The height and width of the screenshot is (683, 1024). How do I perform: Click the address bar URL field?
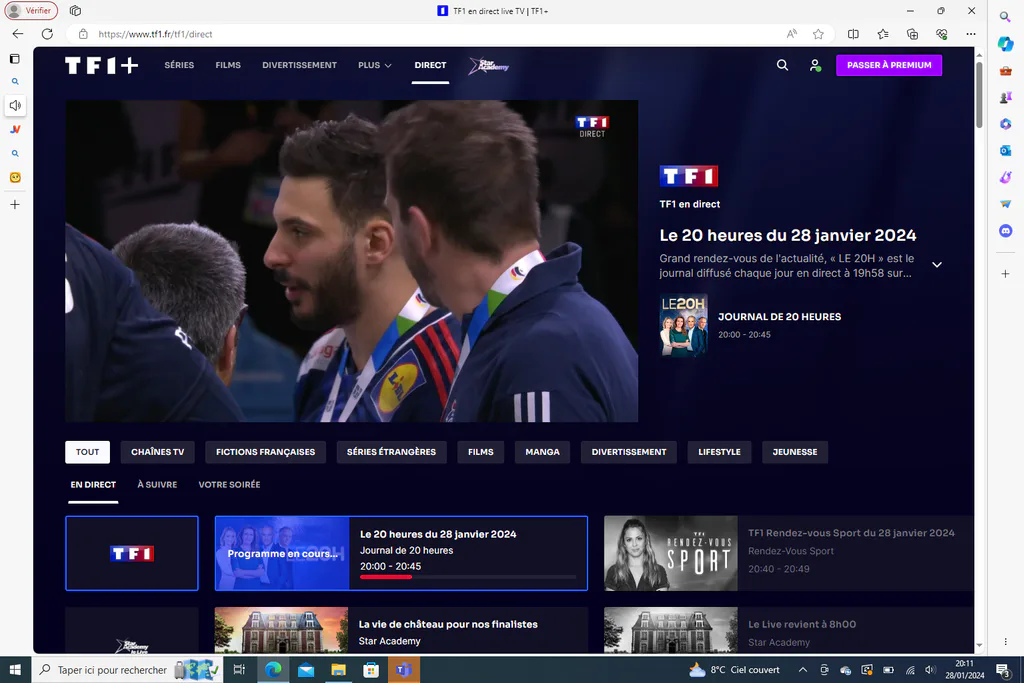coord(431,34)
